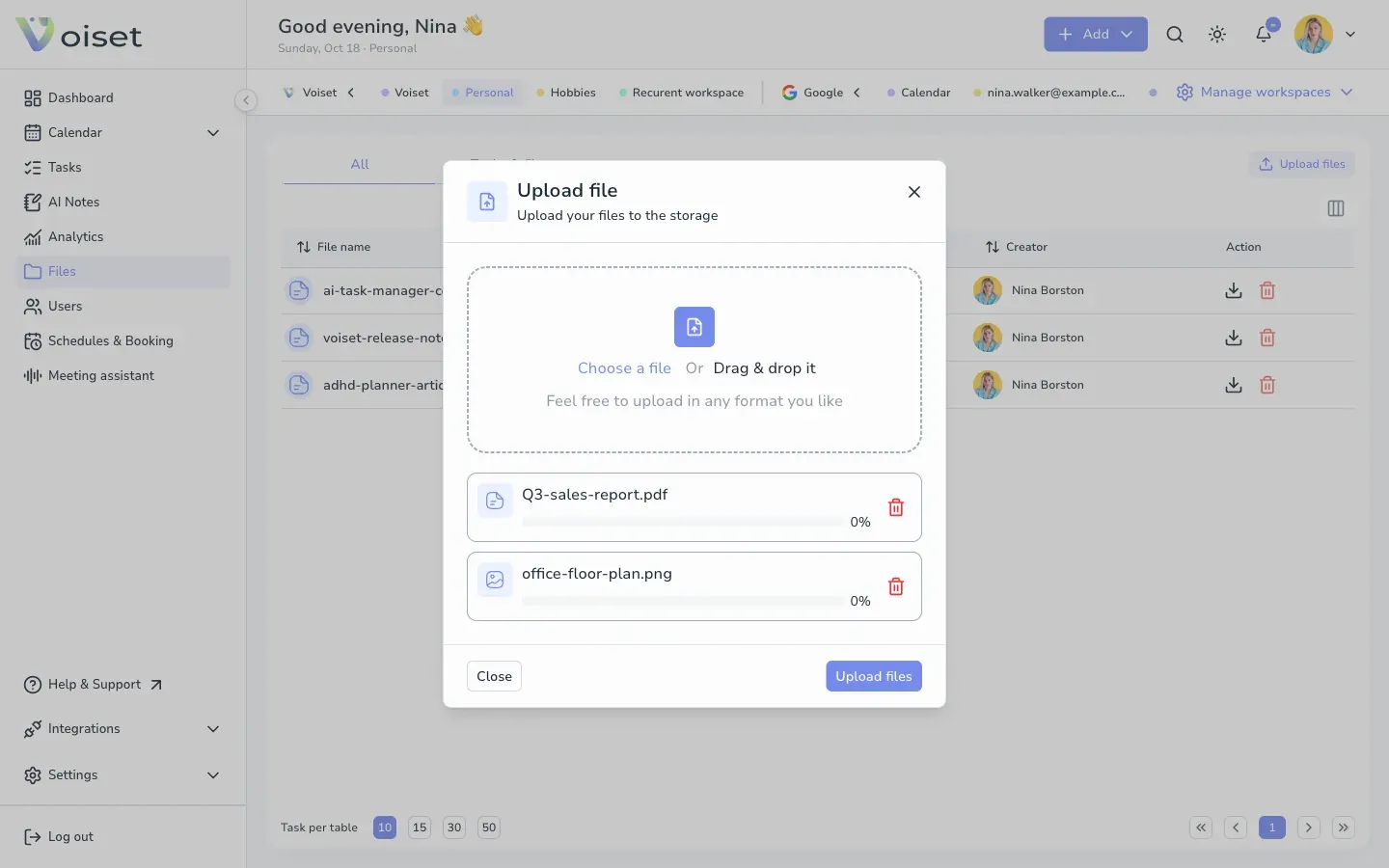Download the ai-task-manager file
This screenshot has width=1389, height=868.
point(1234,290)
